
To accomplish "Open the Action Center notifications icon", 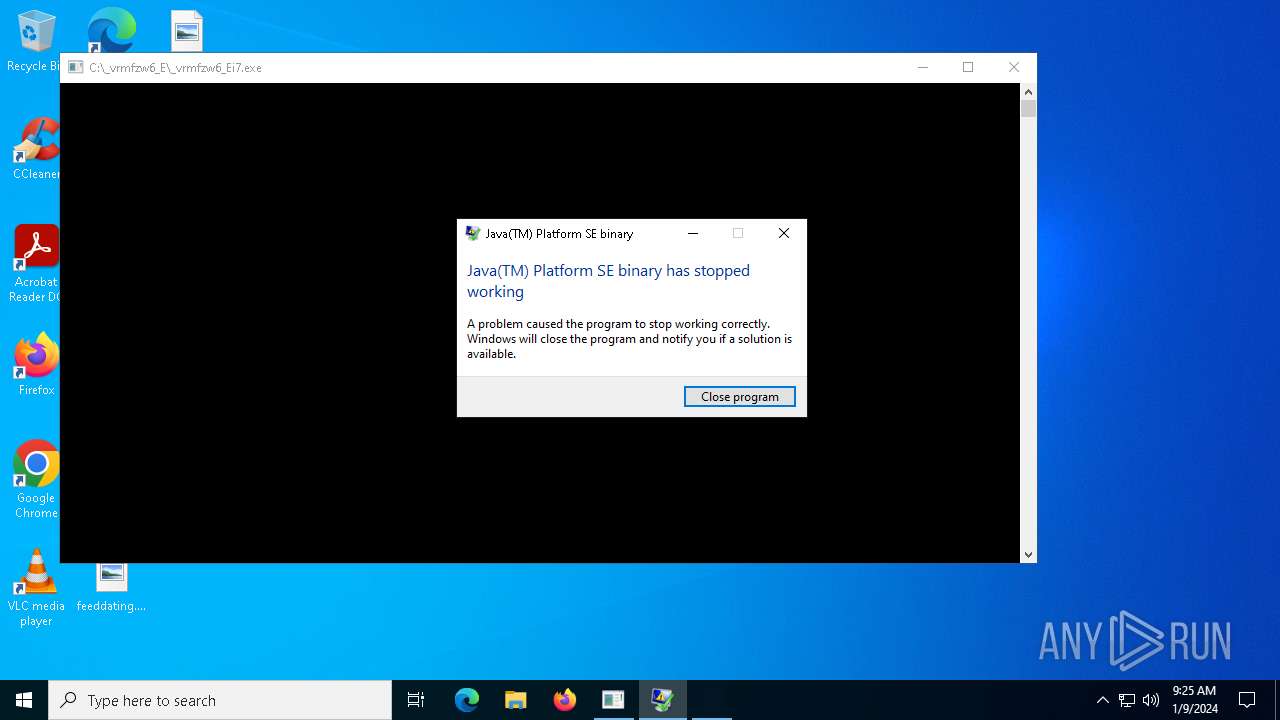I will click(1247, 700).
